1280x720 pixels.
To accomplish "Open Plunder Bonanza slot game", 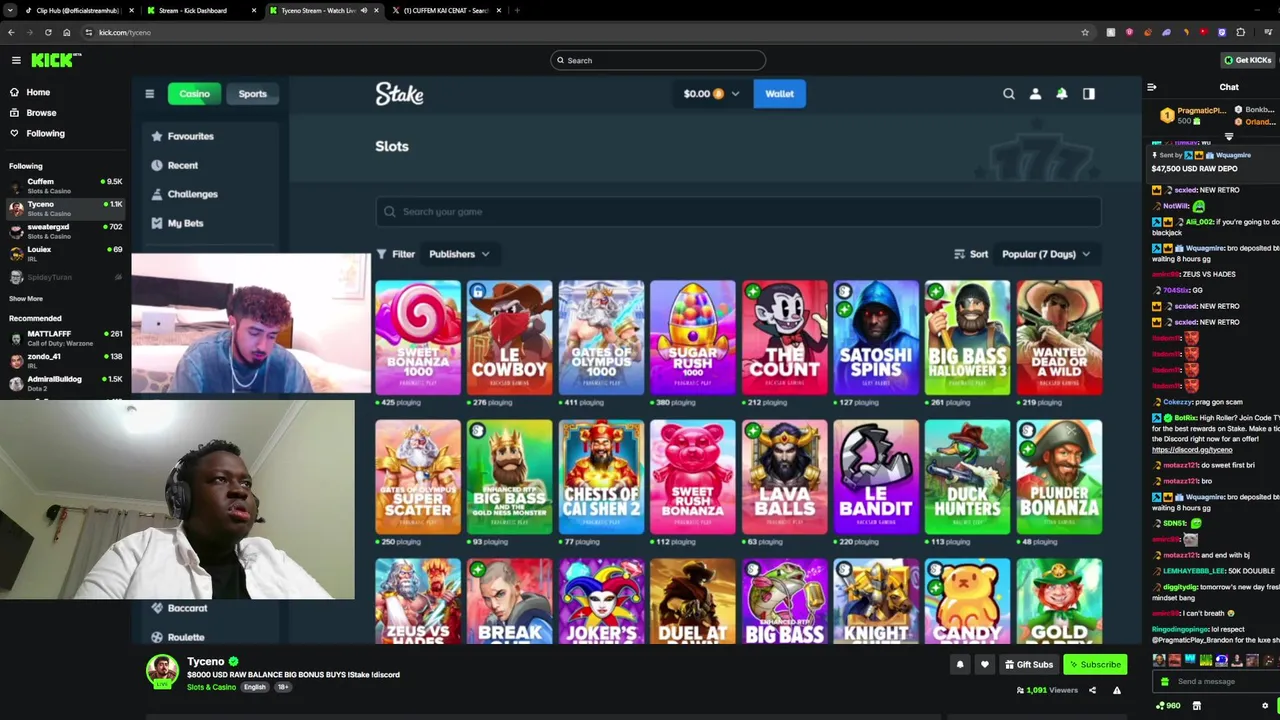I will [1059, 477].
